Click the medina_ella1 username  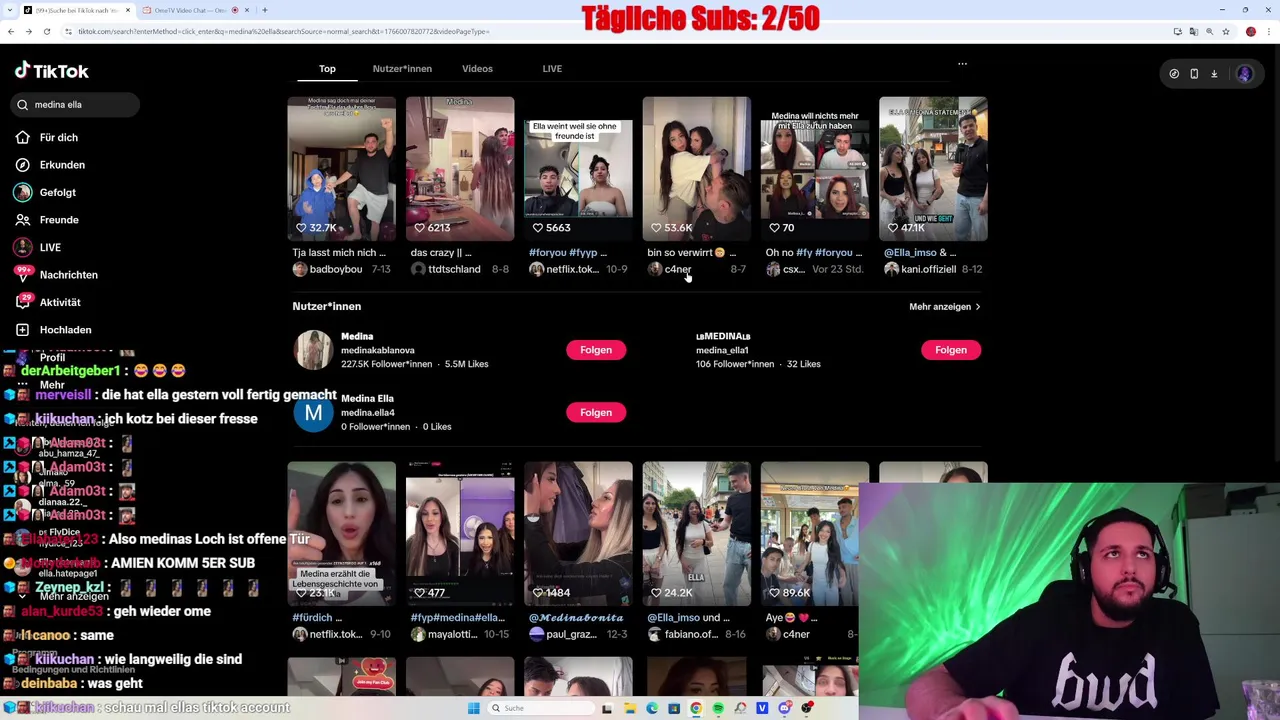coord(722,350)
